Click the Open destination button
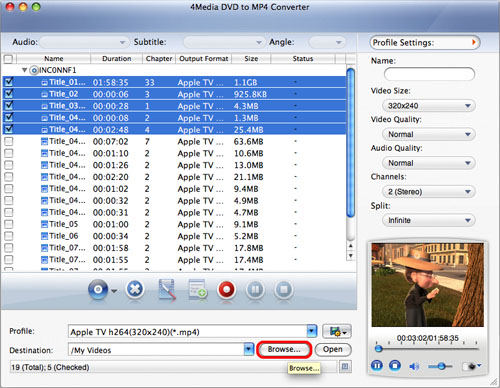The image size is (500, 388). 333,349
